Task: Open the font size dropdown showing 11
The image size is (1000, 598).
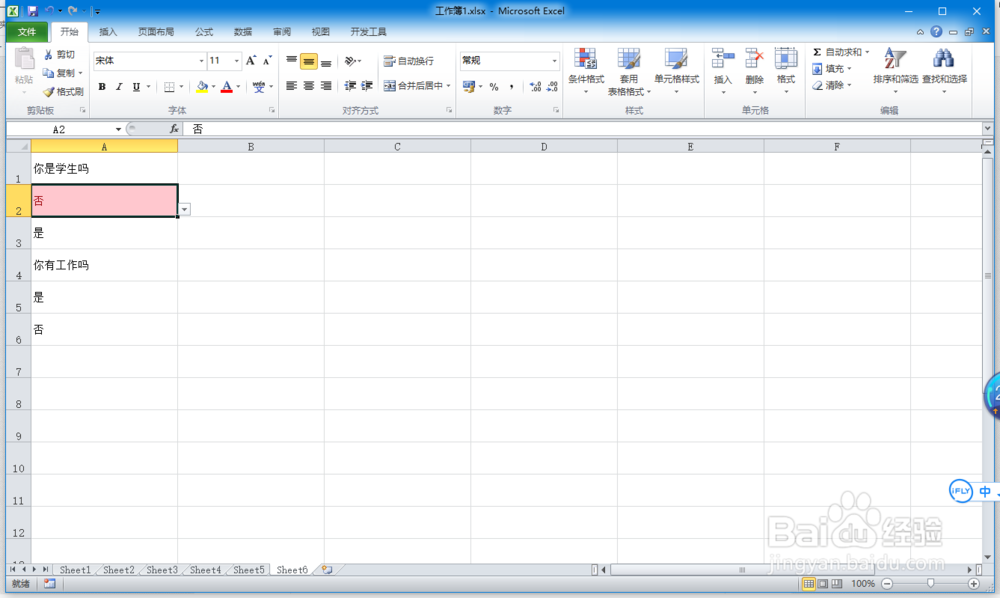Action: tap(237, 61)
